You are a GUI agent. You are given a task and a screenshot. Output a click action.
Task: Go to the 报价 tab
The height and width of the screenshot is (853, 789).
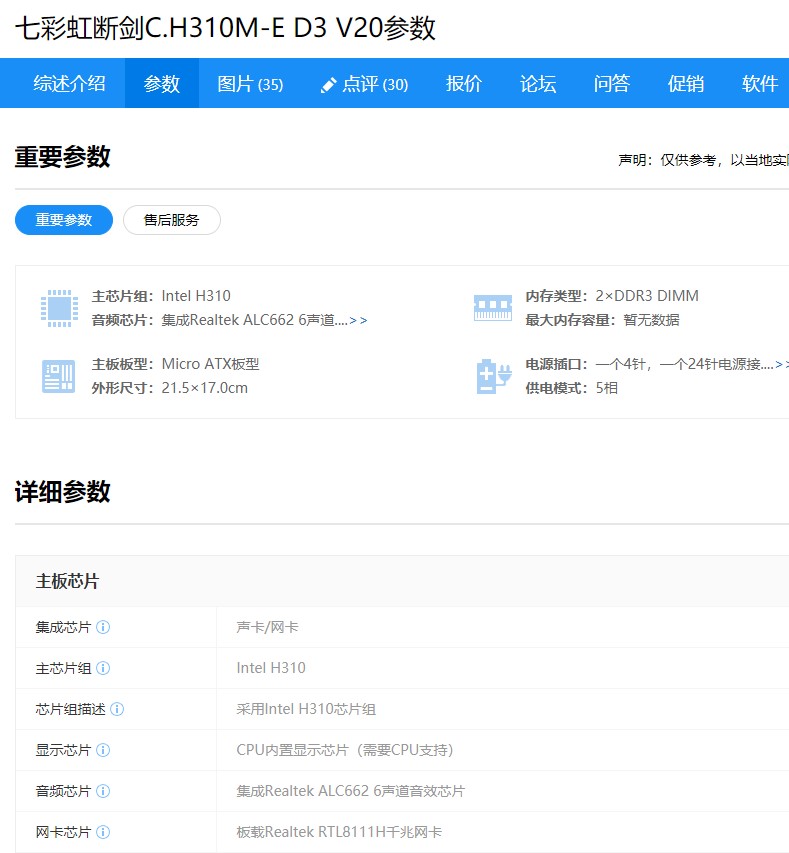click(464, 83)
